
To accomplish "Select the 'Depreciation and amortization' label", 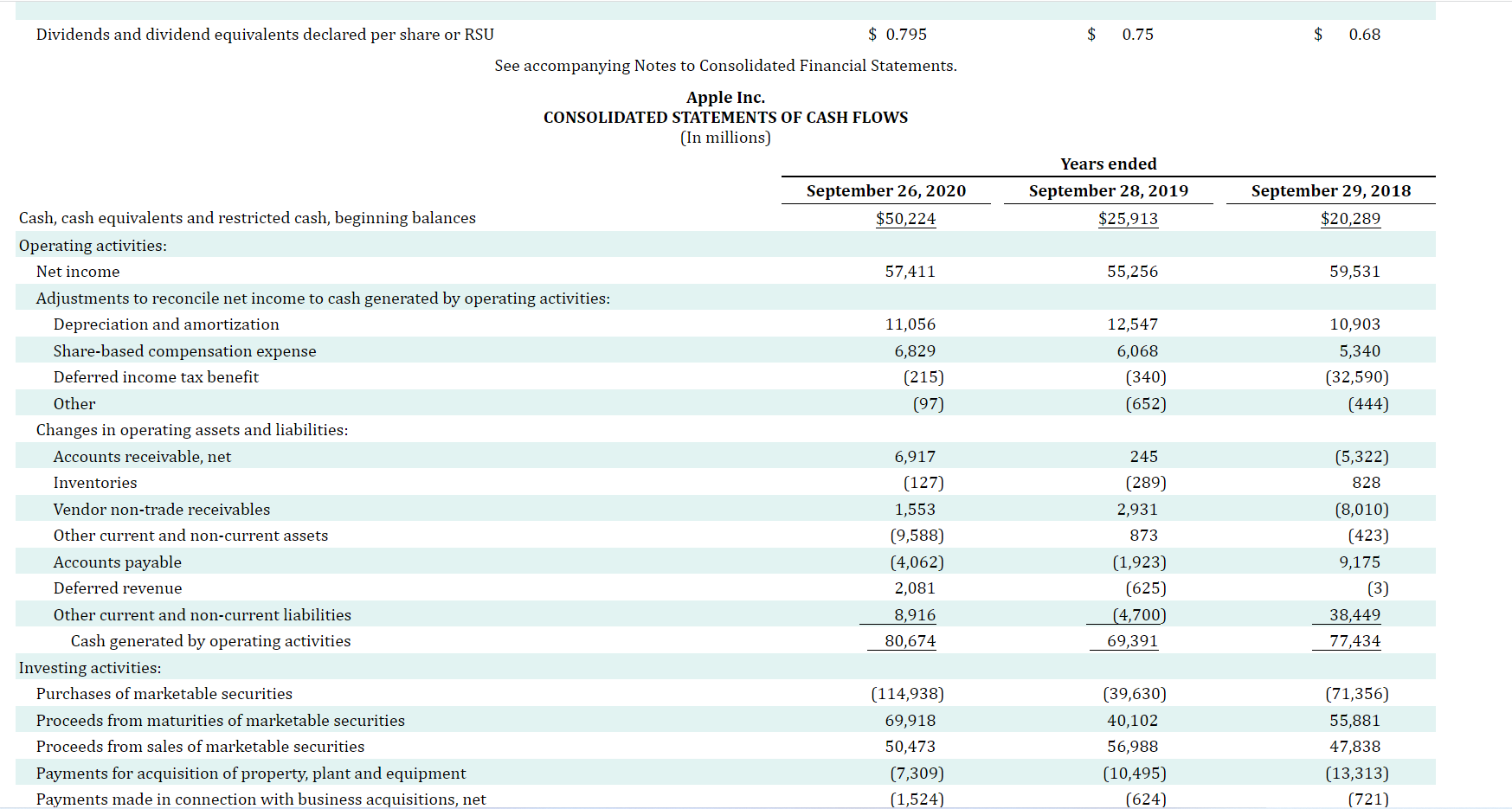I will click(x=166, y=324).
